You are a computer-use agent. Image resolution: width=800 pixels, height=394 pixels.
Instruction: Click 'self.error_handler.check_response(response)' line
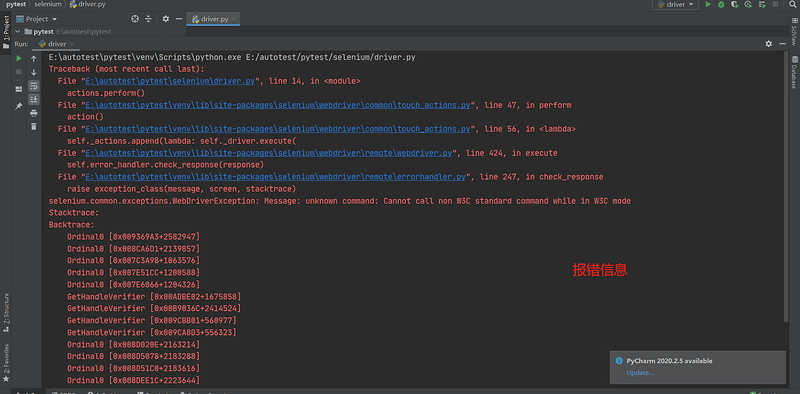(165, 165)
